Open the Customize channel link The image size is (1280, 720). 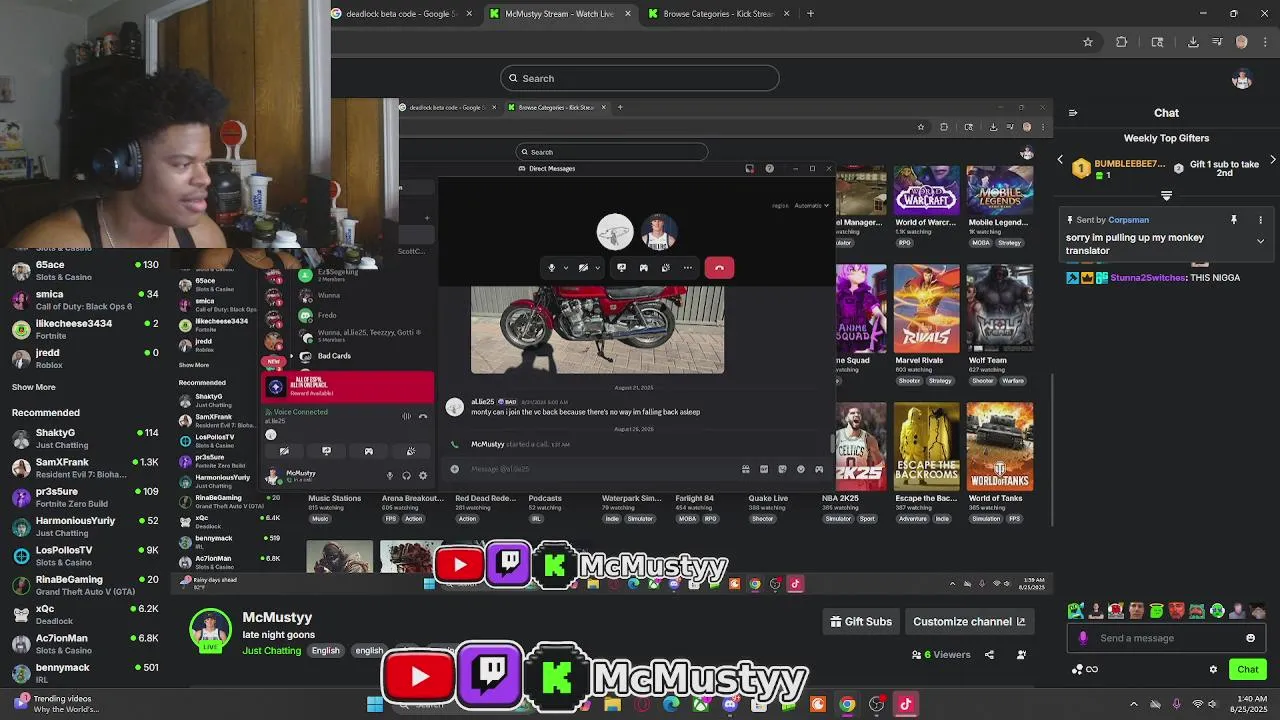click(969, 622)
